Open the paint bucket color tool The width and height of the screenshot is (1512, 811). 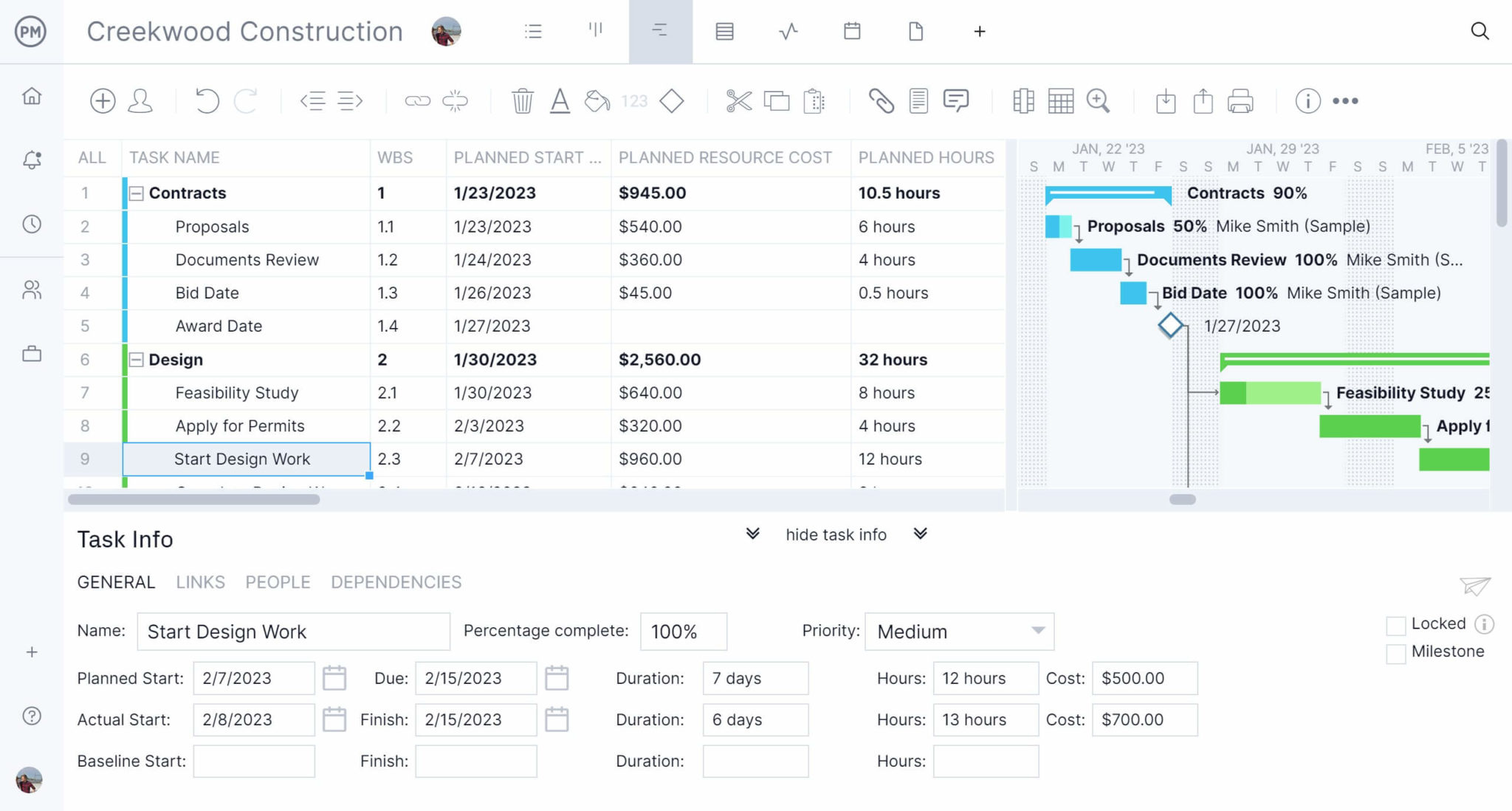[x=595, y=100]
